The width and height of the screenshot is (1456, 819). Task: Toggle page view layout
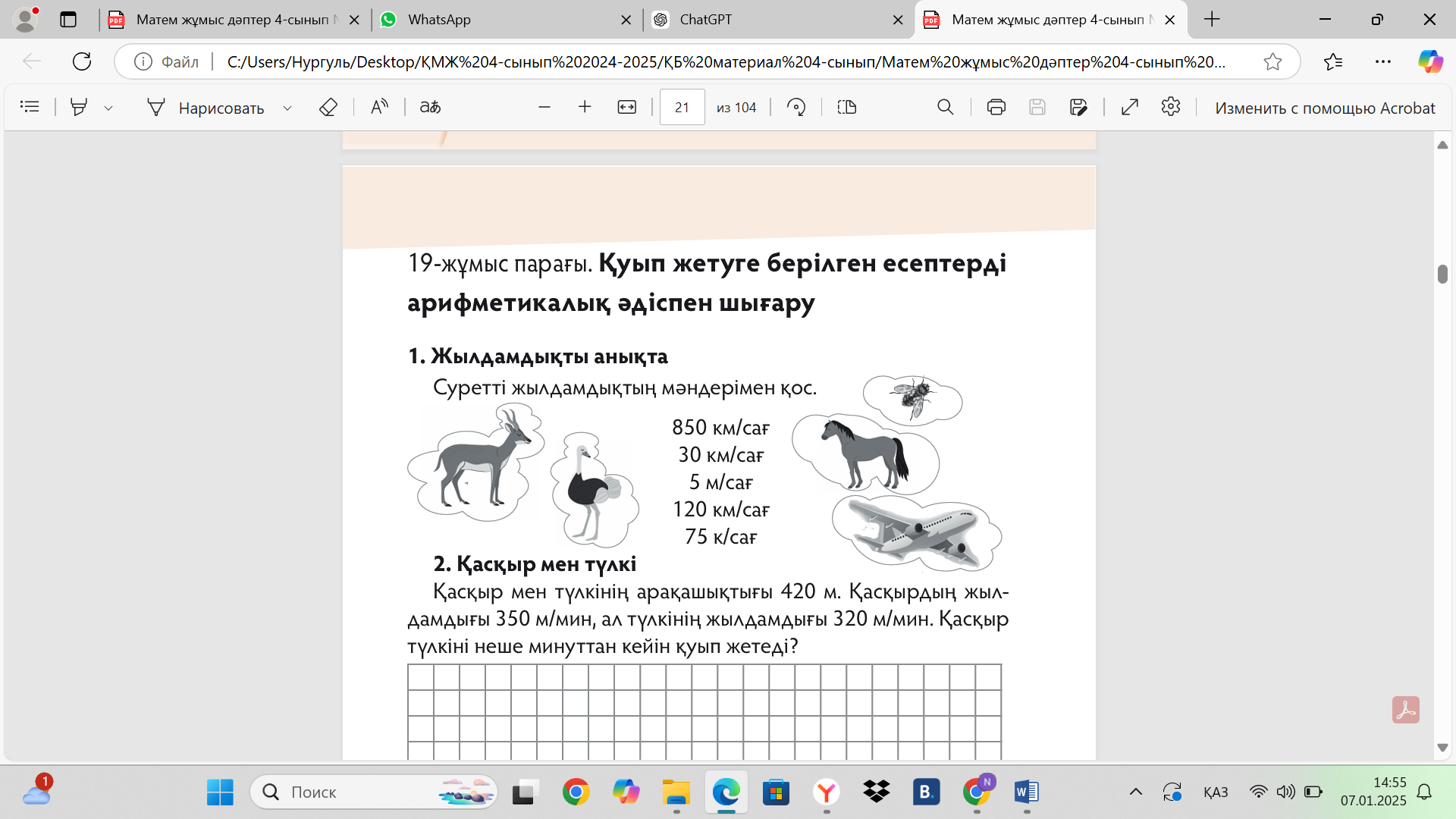click(x=846, y=107)
